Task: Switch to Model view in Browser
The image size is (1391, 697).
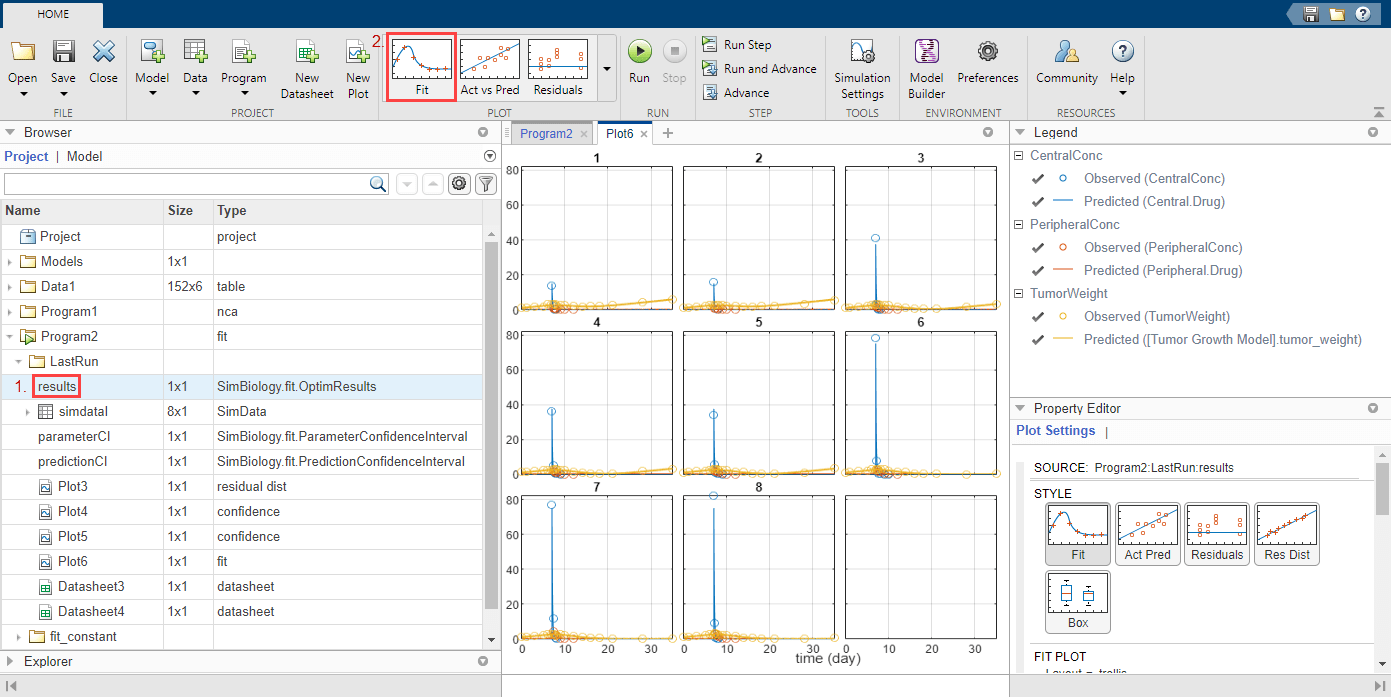Action: [x=84, y=157]
